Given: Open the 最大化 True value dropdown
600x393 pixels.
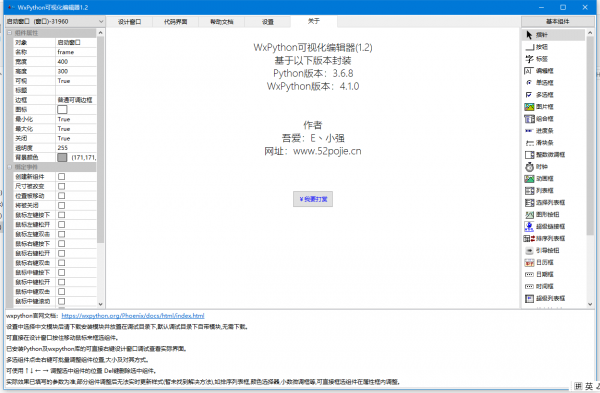Looking at the screenshot, I should [76, 129].
